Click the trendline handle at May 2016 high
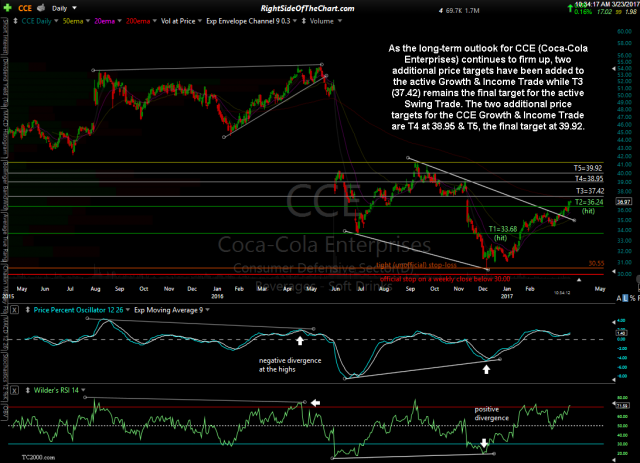640x463 pixels. [322, 64]
